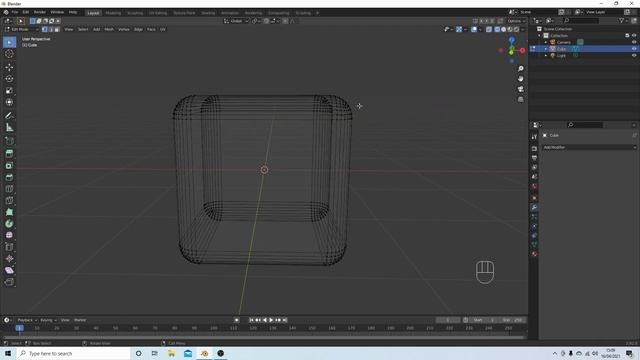The height and width of the screenshot is (360, 640).
Task: Select the Spin tool
Action: [9, 224]
